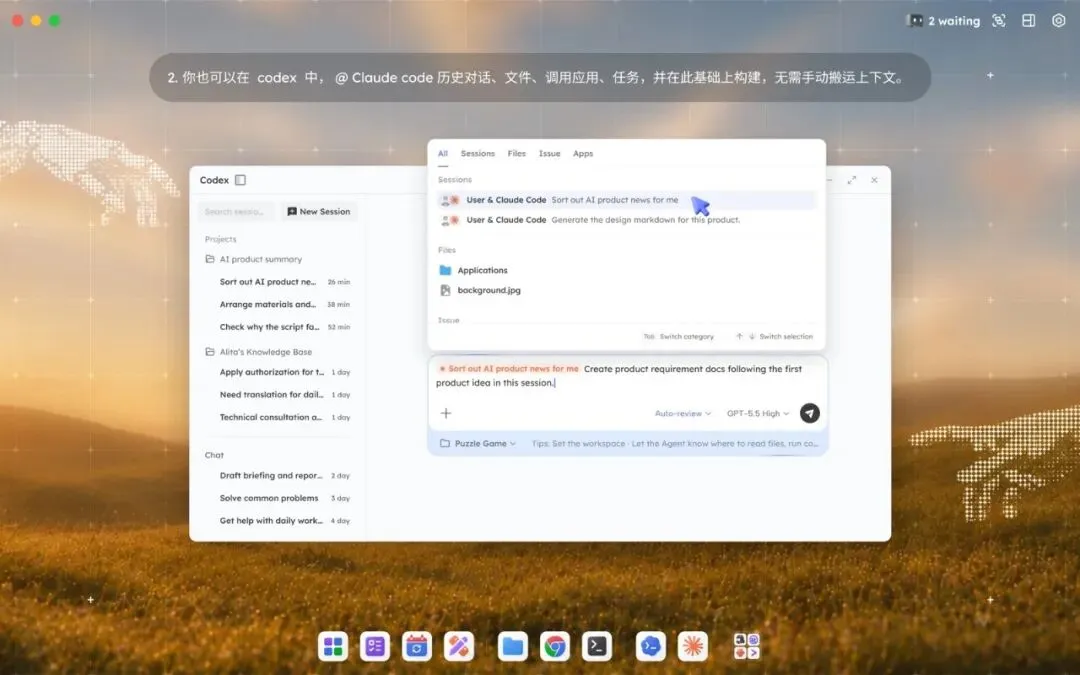This screenshot has height=675, width=1080.
Task: Open 'Sort out AI product ne..' sidebar session
Action: point(284,282)
